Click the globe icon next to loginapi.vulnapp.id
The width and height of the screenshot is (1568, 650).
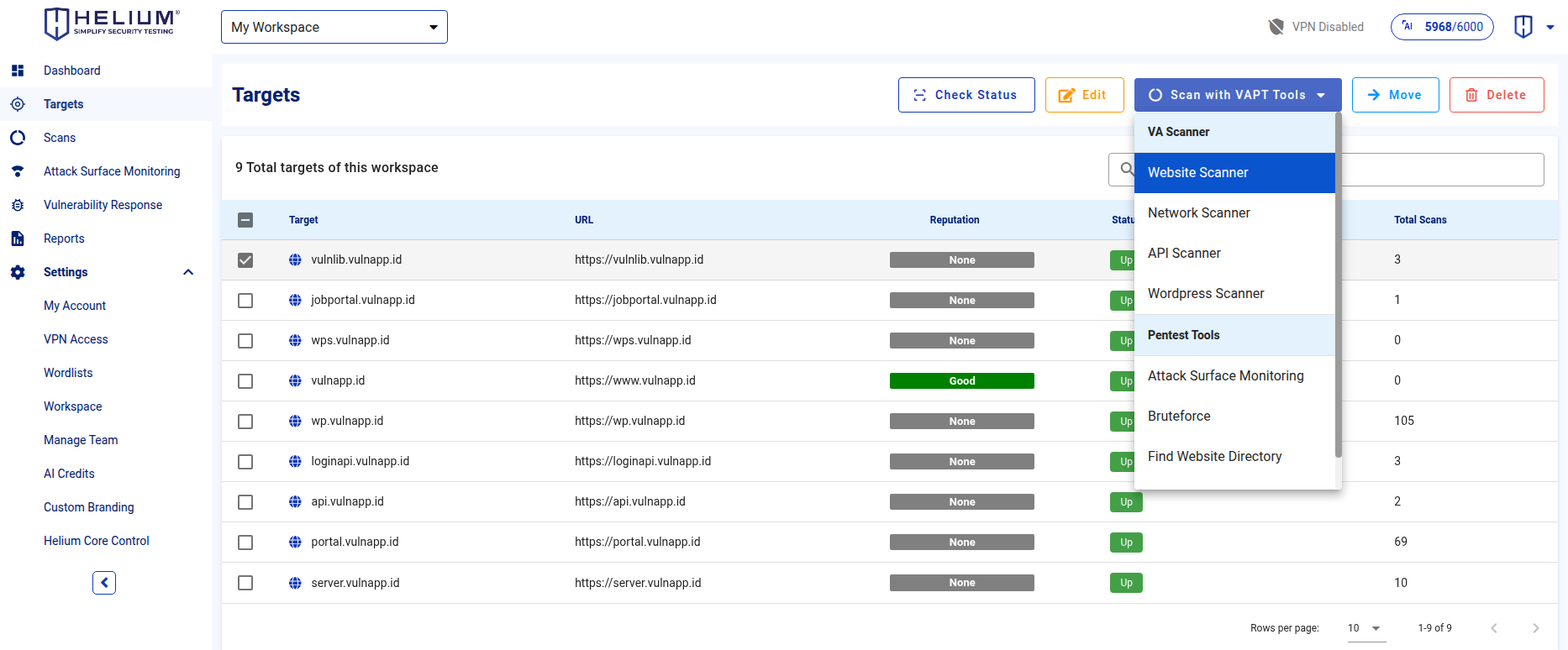[x=295, y=462]
